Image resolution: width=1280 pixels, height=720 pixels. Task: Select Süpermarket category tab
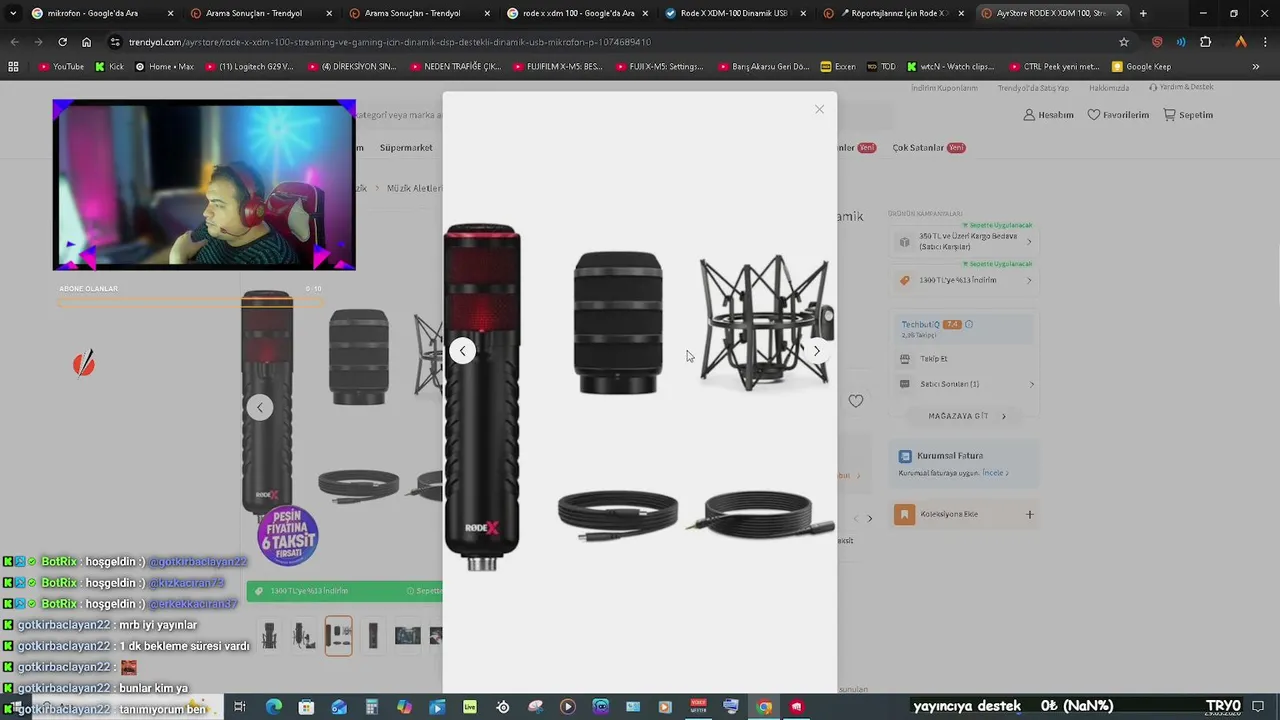coord(406,148)
